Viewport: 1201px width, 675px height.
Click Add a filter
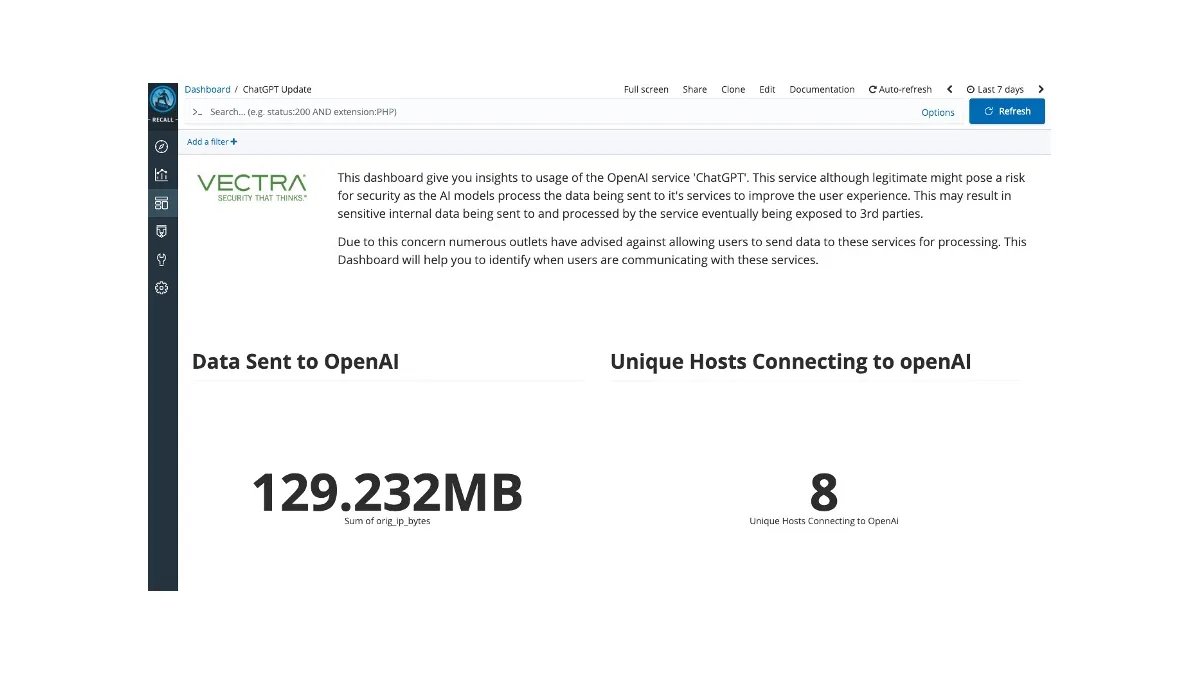pyautogui.click(x=212, y=142)
